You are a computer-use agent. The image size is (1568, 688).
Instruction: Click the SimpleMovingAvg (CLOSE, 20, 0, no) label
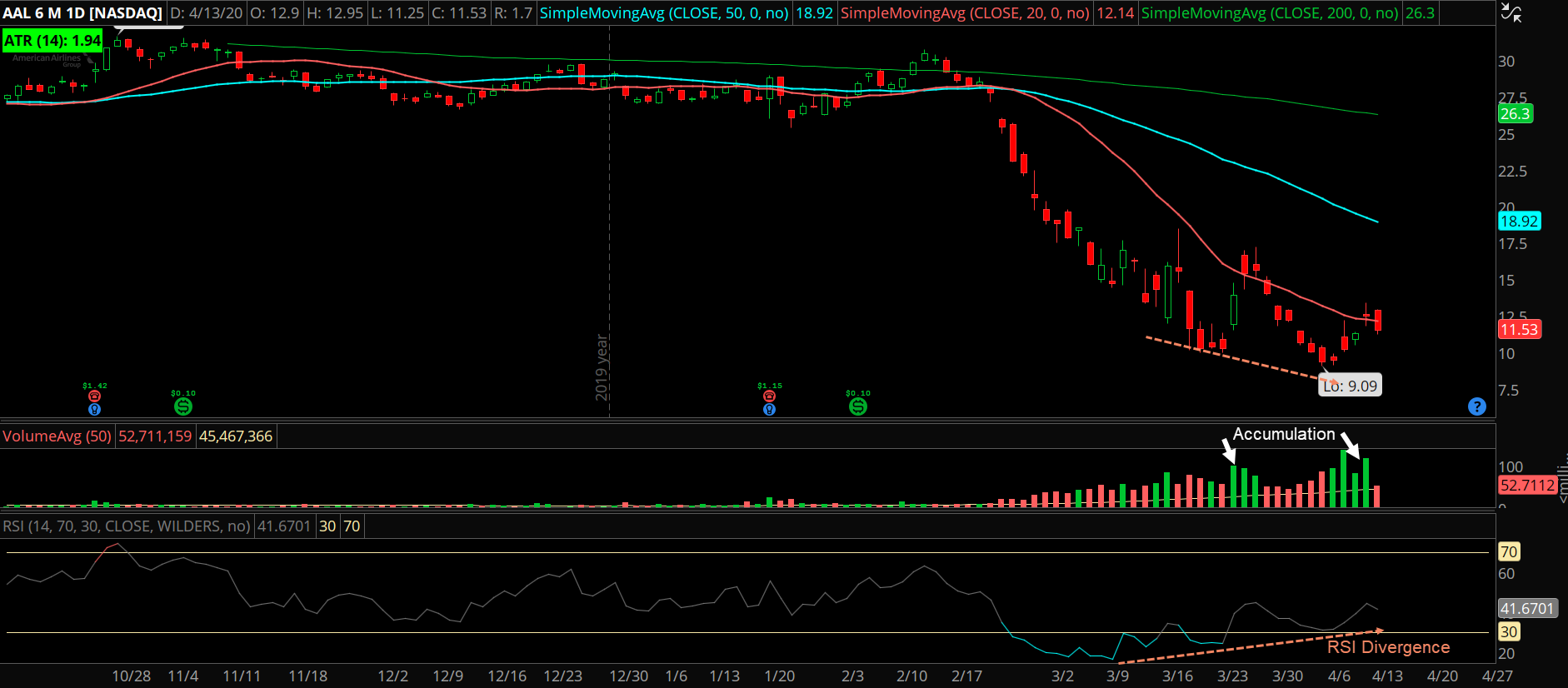[965, 13]
